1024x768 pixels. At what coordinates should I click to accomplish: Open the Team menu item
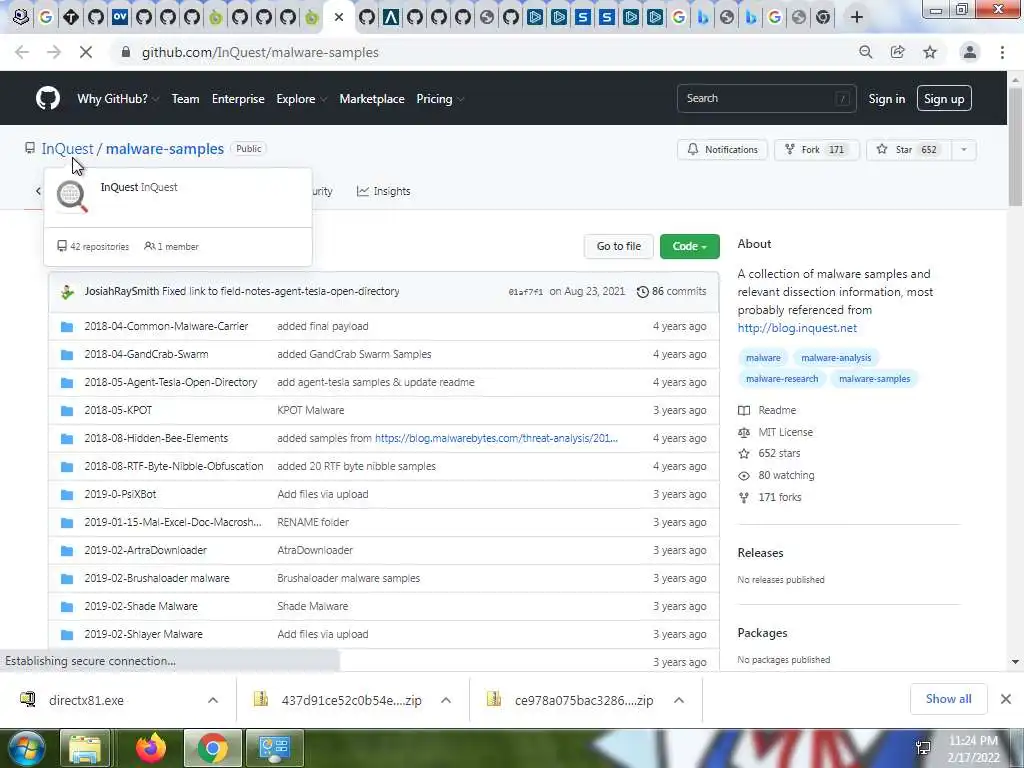pyautogui.click(x=185, y=99)
